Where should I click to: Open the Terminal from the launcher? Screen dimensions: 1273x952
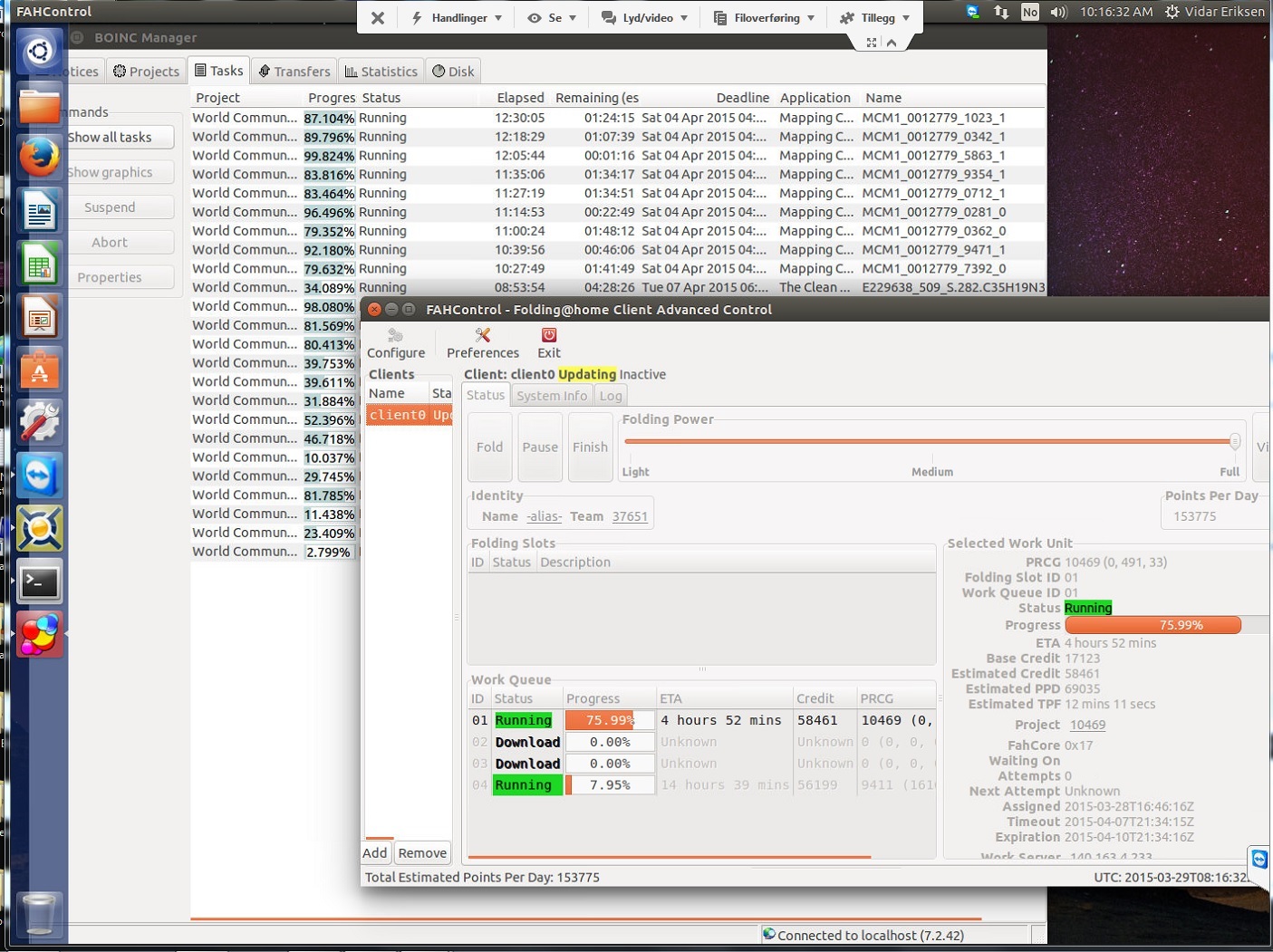click(39, 582)
